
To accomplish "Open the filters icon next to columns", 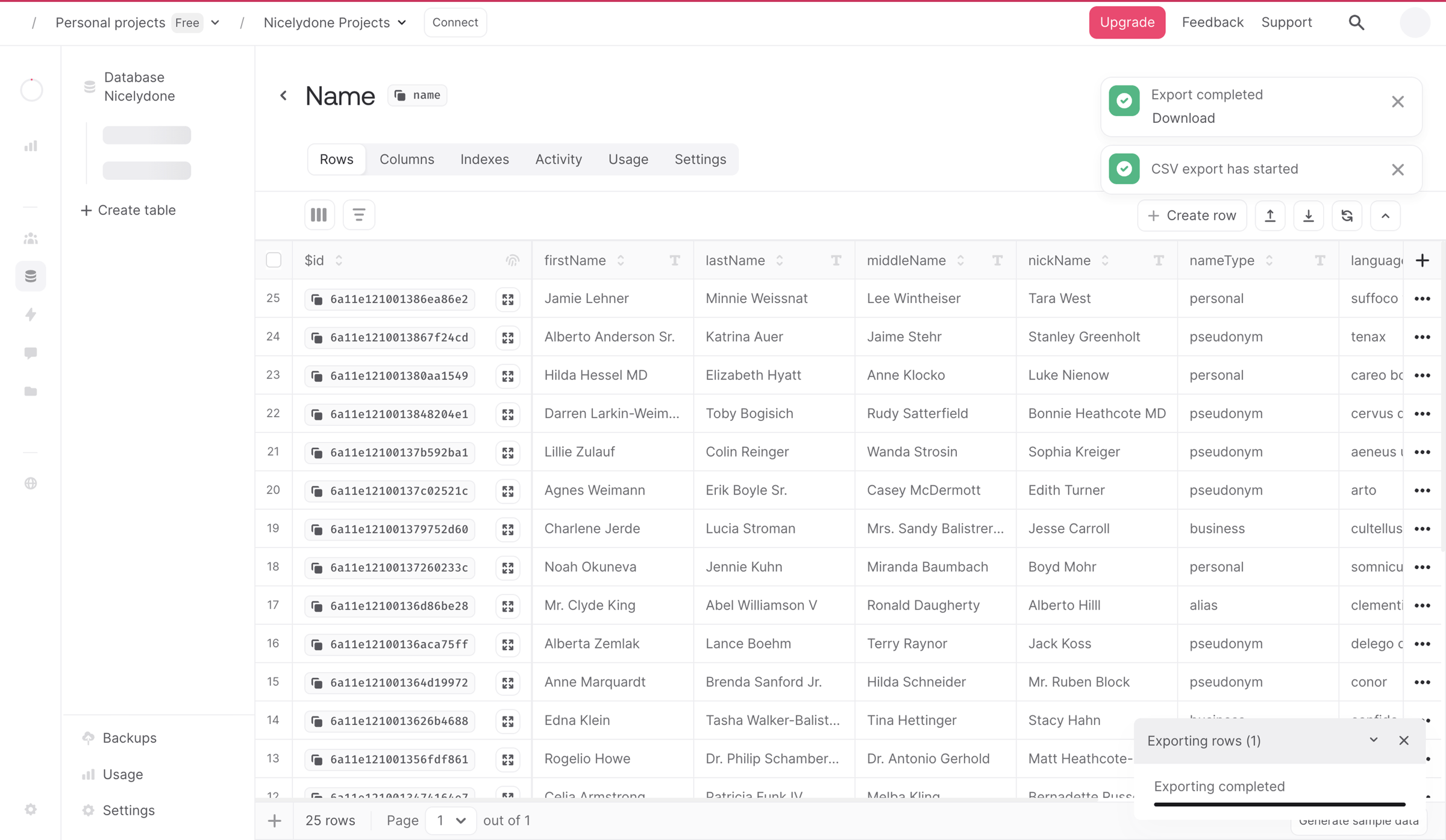I will pyautogui.click(x=358, y=215).
